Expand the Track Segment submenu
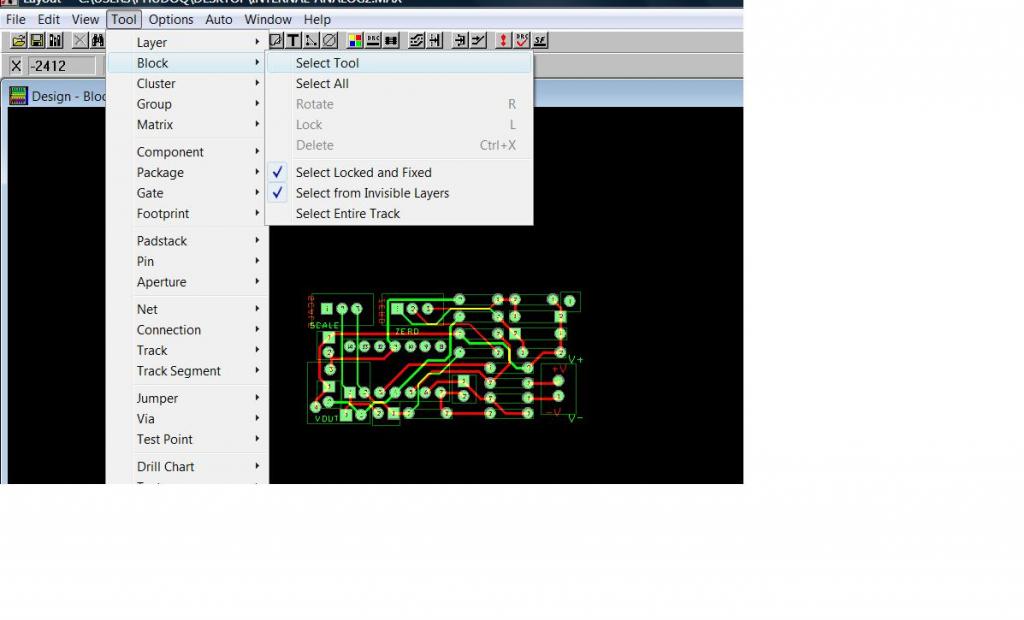This screenshot has height=620, width=1024. pyautogui.click(x=187, y=371)
